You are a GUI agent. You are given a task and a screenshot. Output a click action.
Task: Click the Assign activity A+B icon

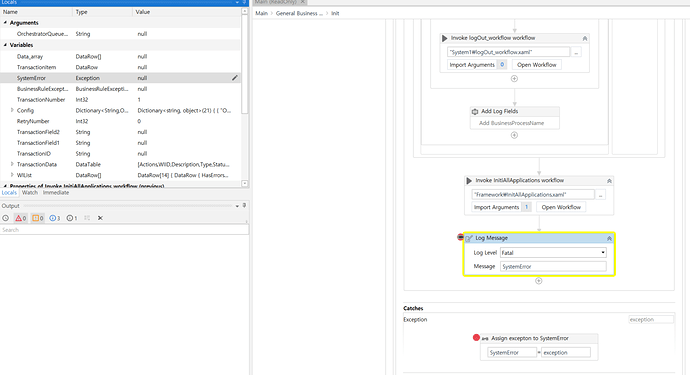point(485,338)
